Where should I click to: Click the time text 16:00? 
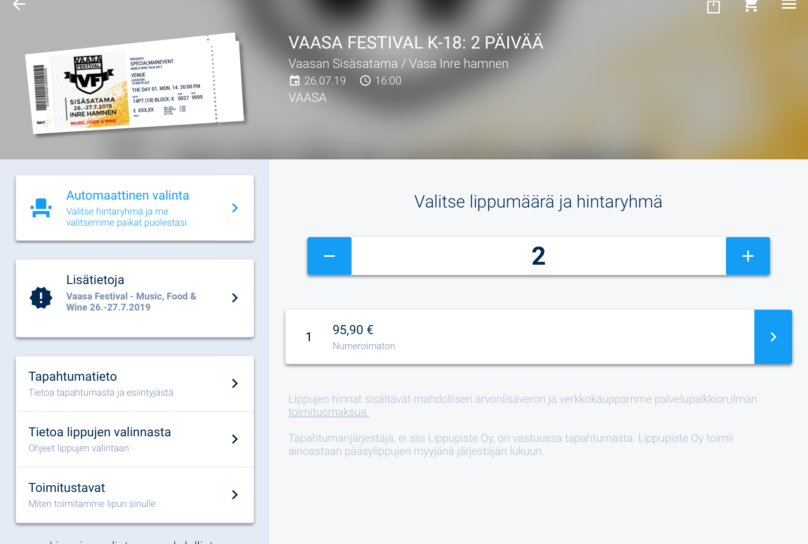pos(388,81)
